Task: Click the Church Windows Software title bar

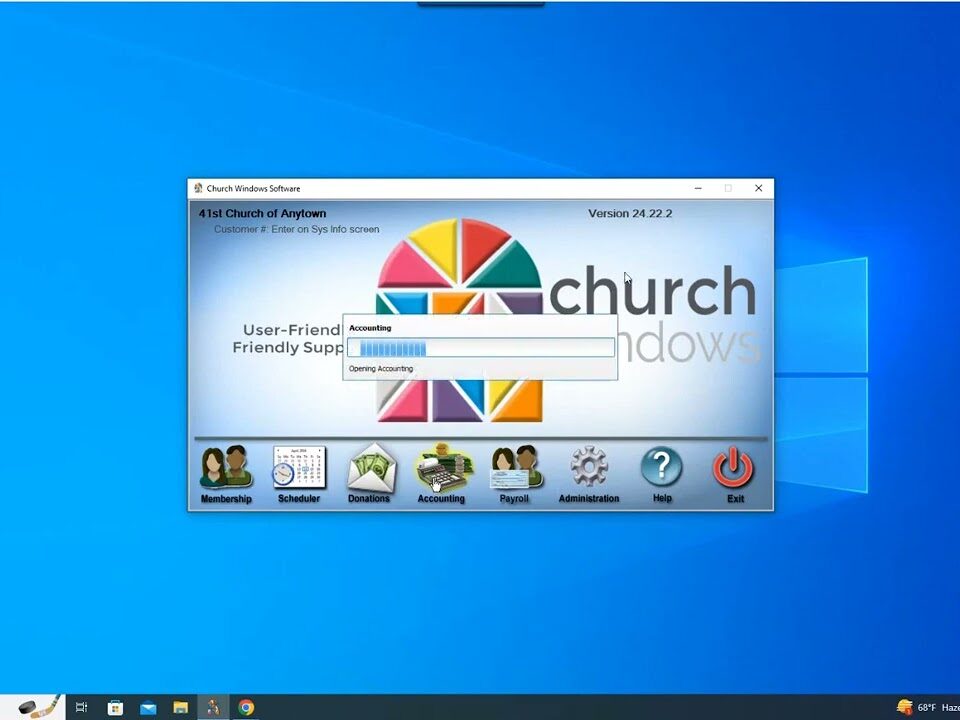Action: point(450,188)
